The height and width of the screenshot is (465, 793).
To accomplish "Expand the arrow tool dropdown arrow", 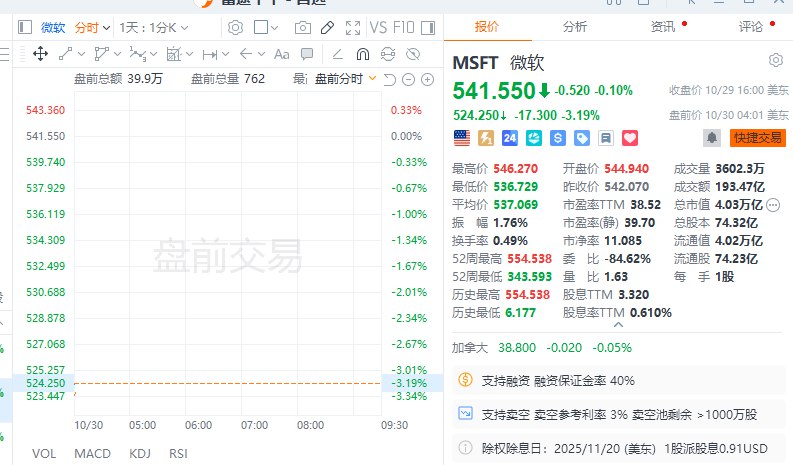I will (x=261, y=54).
